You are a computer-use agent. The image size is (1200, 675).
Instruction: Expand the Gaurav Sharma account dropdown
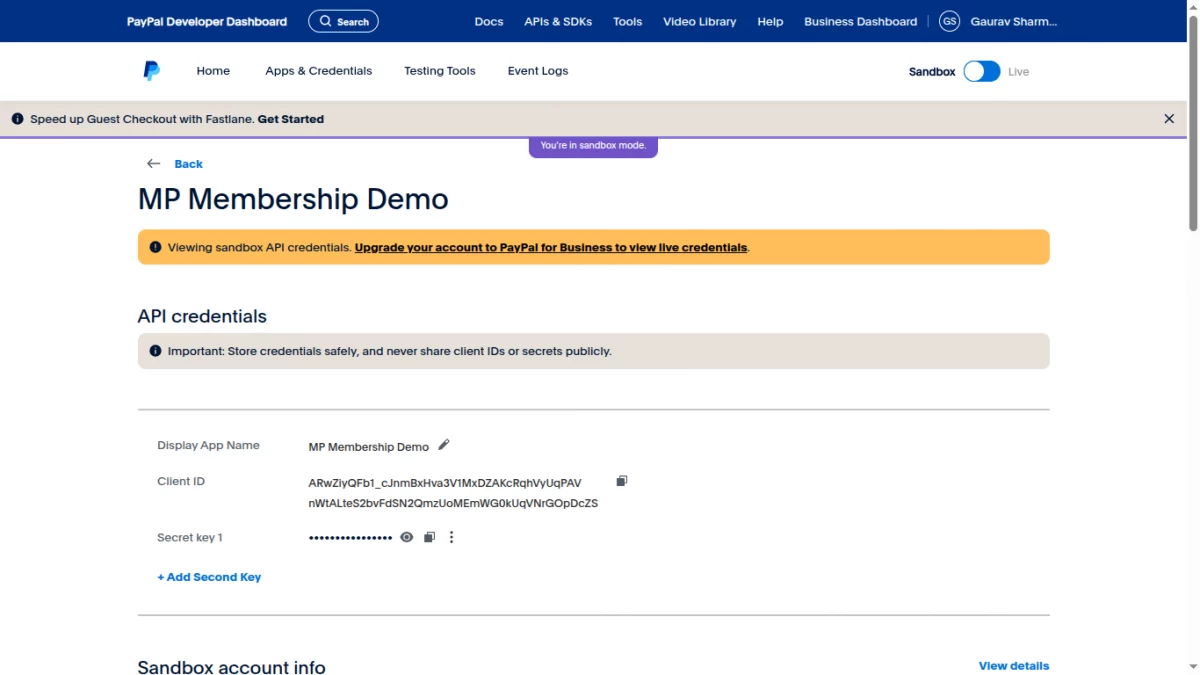click(x=1017, y=20)
